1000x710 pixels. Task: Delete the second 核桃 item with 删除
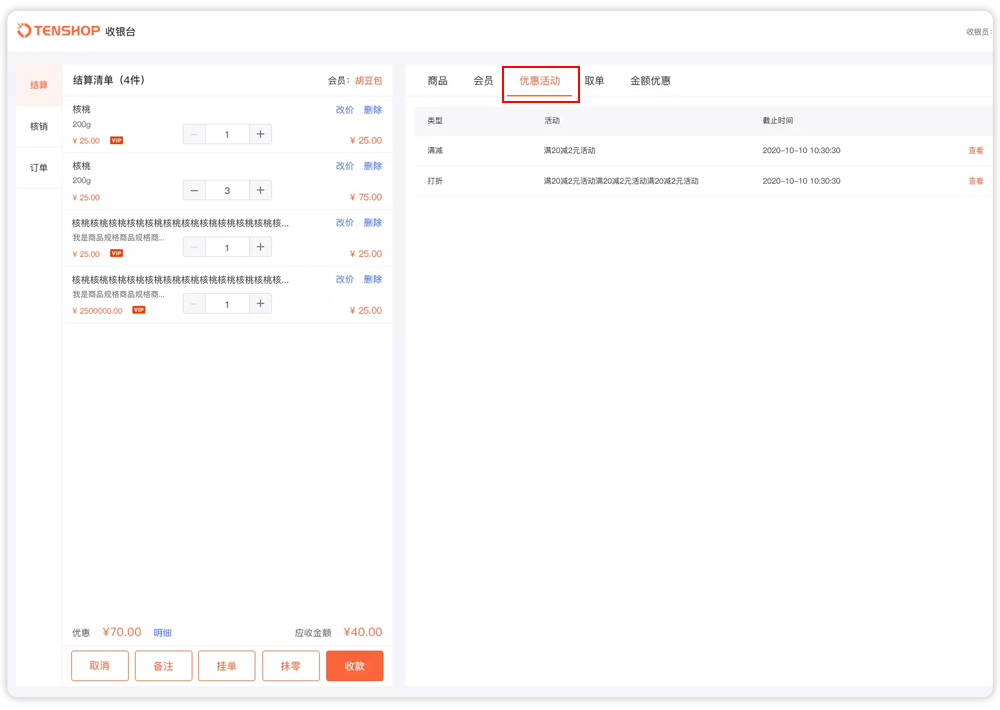372,166
